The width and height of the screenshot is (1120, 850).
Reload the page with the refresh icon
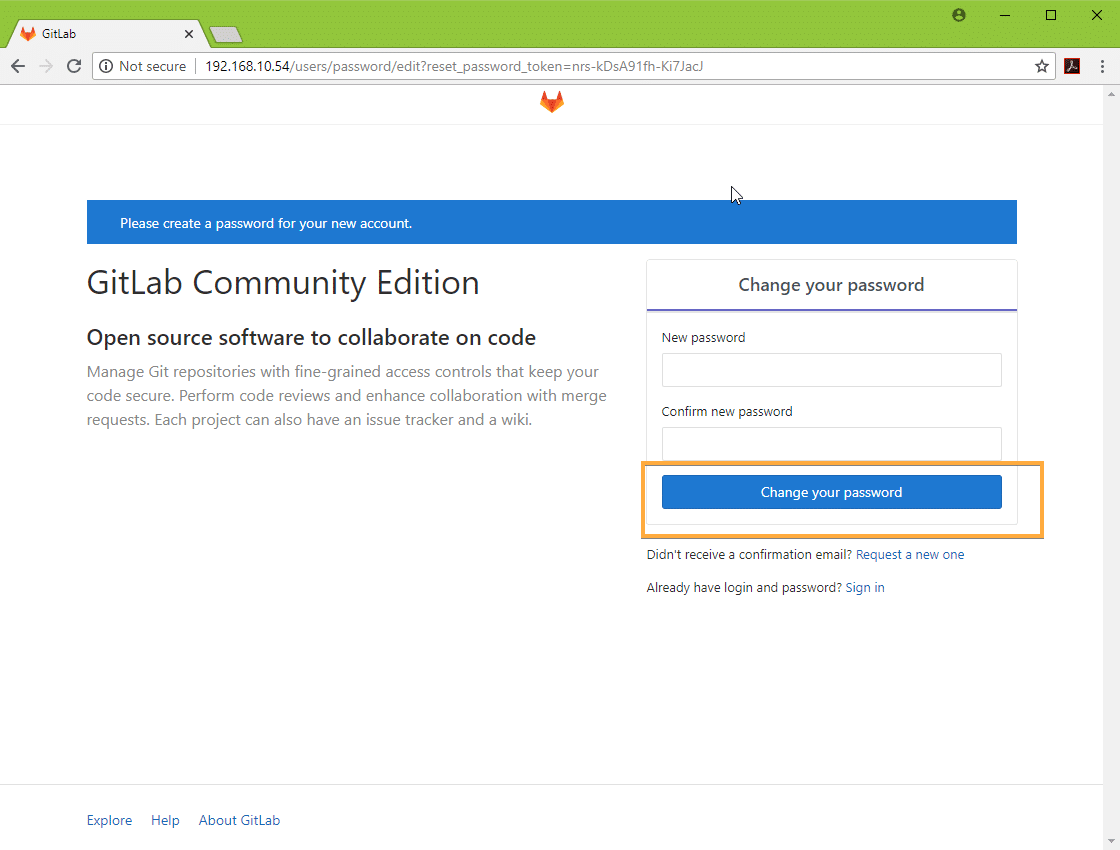(x=74, y=66)
